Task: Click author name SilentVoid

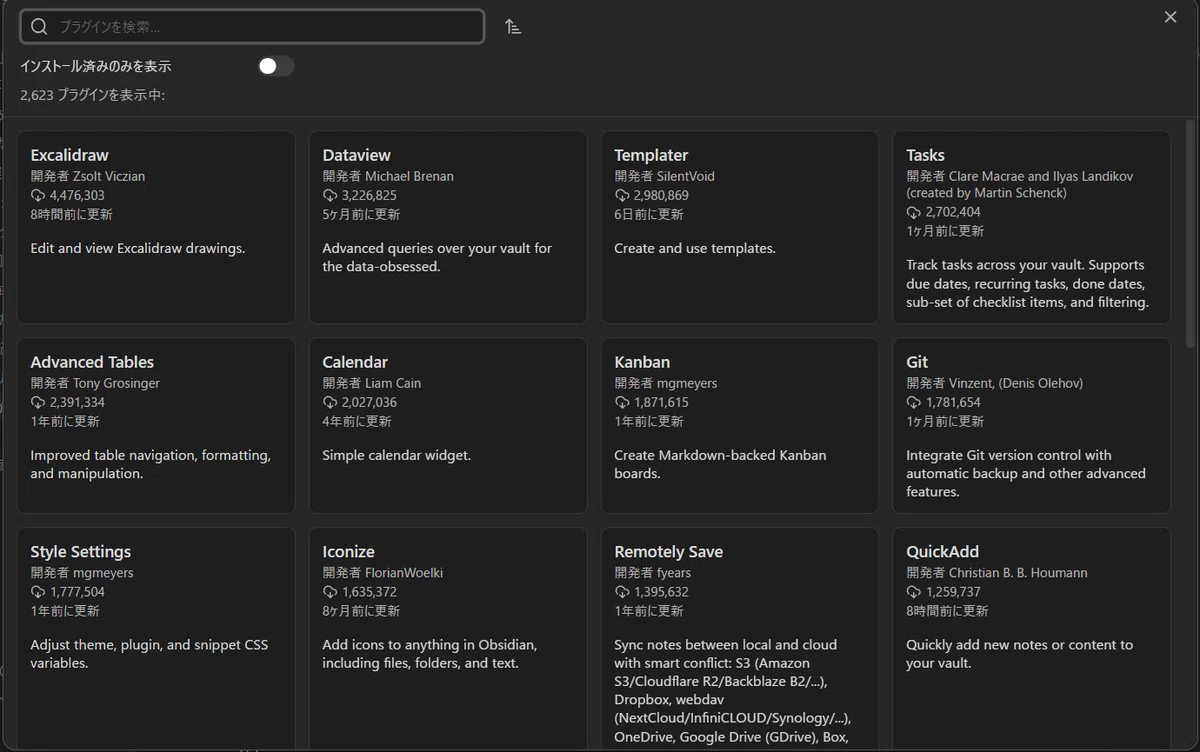Action: (x=686, y=176)
